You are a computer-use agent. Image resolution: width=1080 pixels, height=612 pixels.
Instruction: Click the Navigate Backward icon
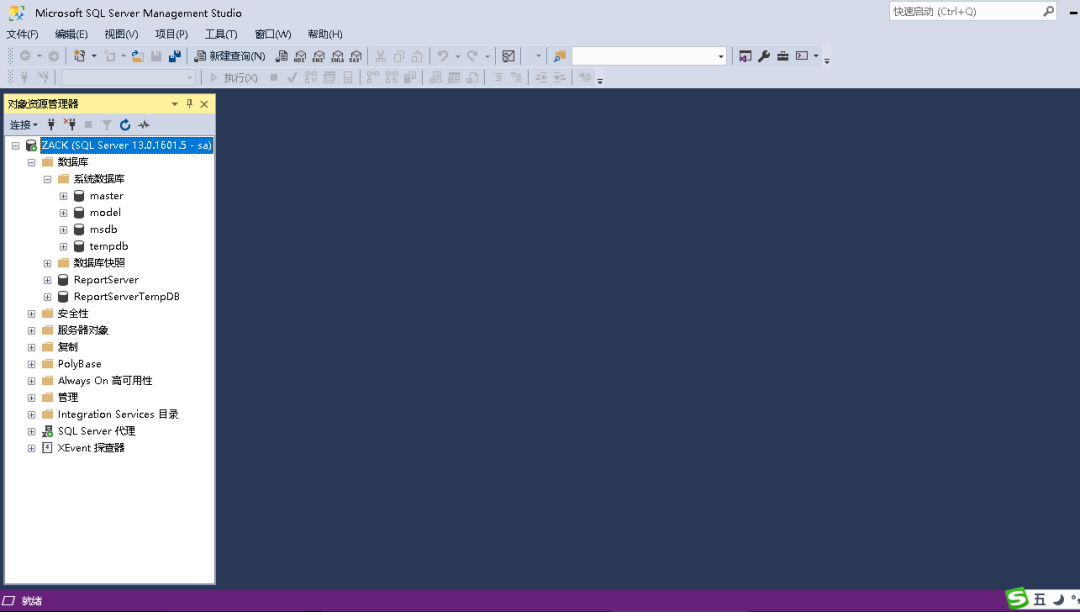click(x=25, y=56)
